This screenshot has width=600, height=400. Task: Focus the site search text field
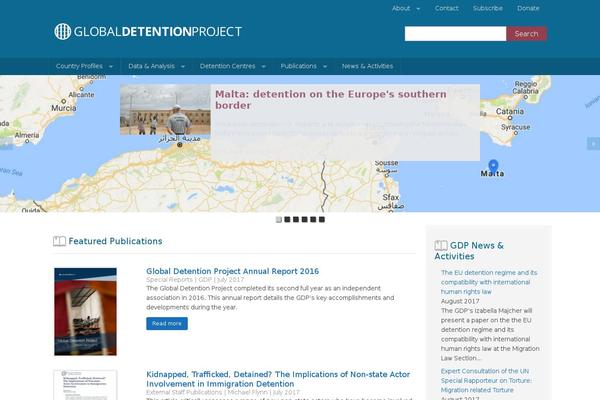click(x=455, y=34)
